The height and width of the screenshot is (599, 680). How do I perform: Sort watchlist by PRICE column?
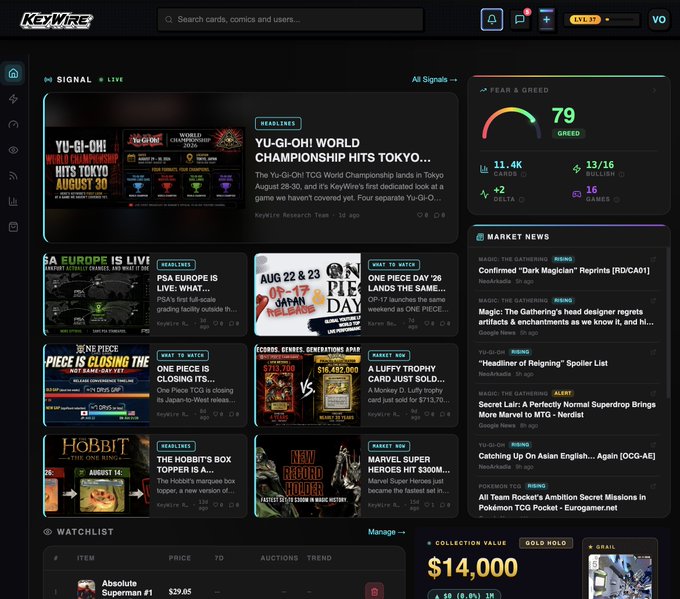pos(180,558)
